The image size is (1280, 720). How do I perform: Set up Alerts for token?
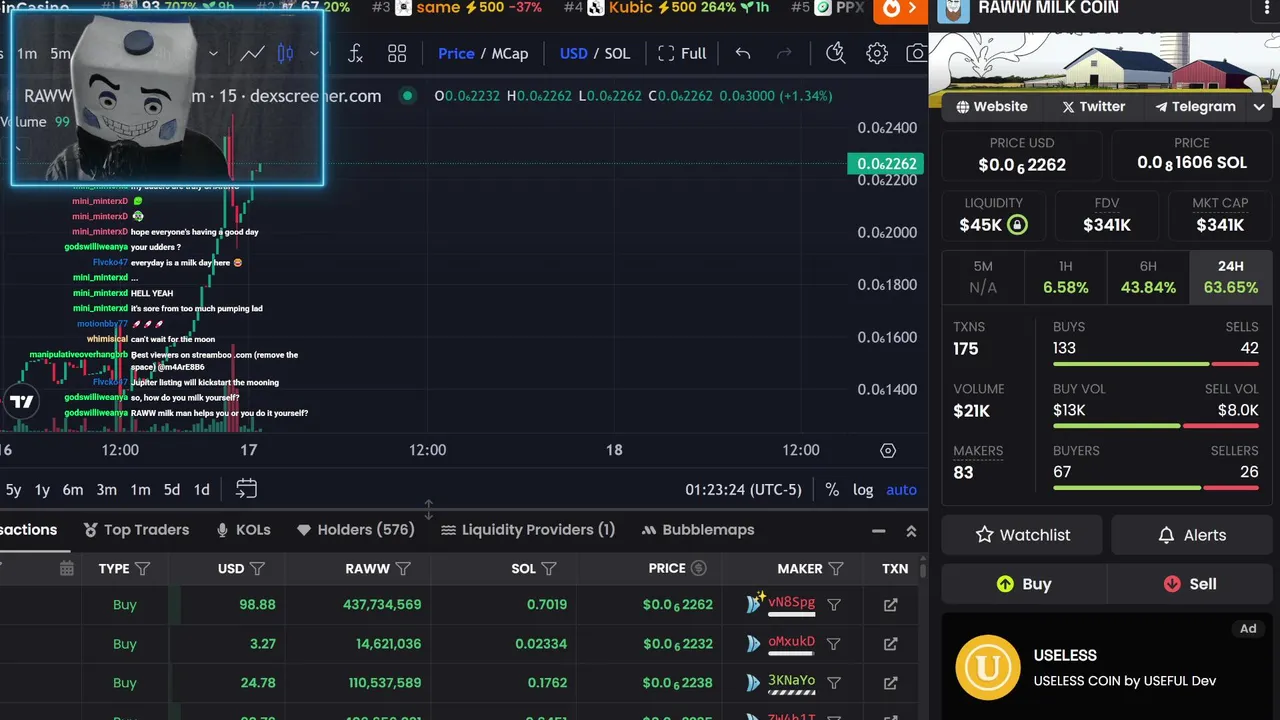click(x=1191, y=535)
